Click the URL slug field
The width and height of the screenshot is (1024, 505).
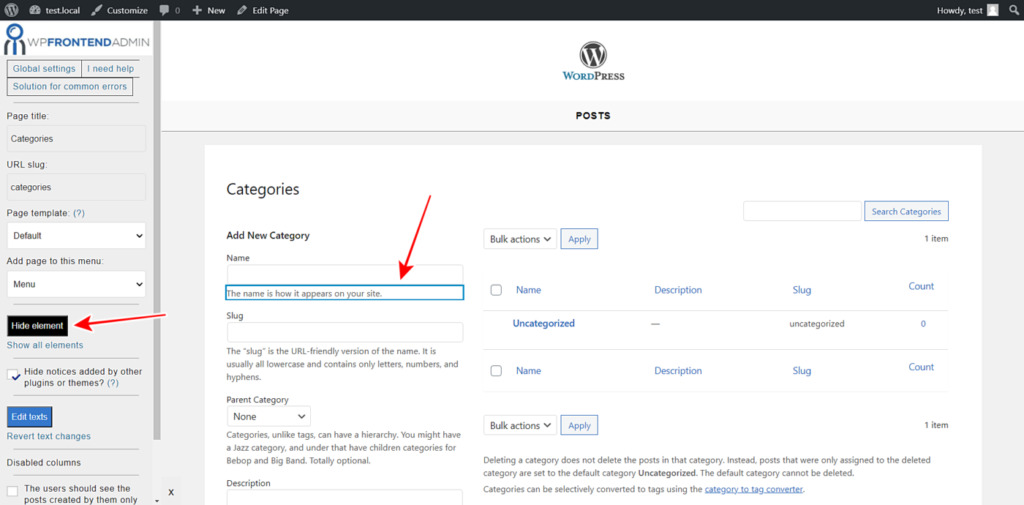76,187
